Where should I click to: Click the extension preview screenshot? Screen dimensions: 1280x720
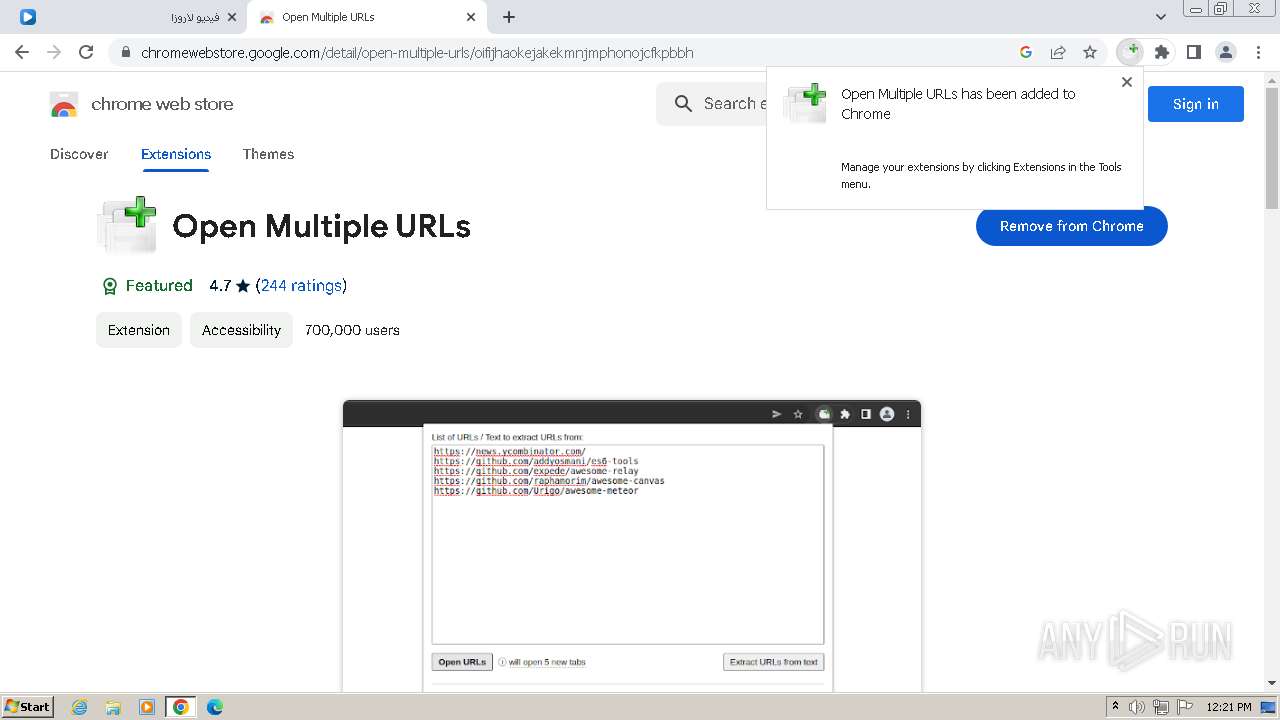[x=632, y=546]
